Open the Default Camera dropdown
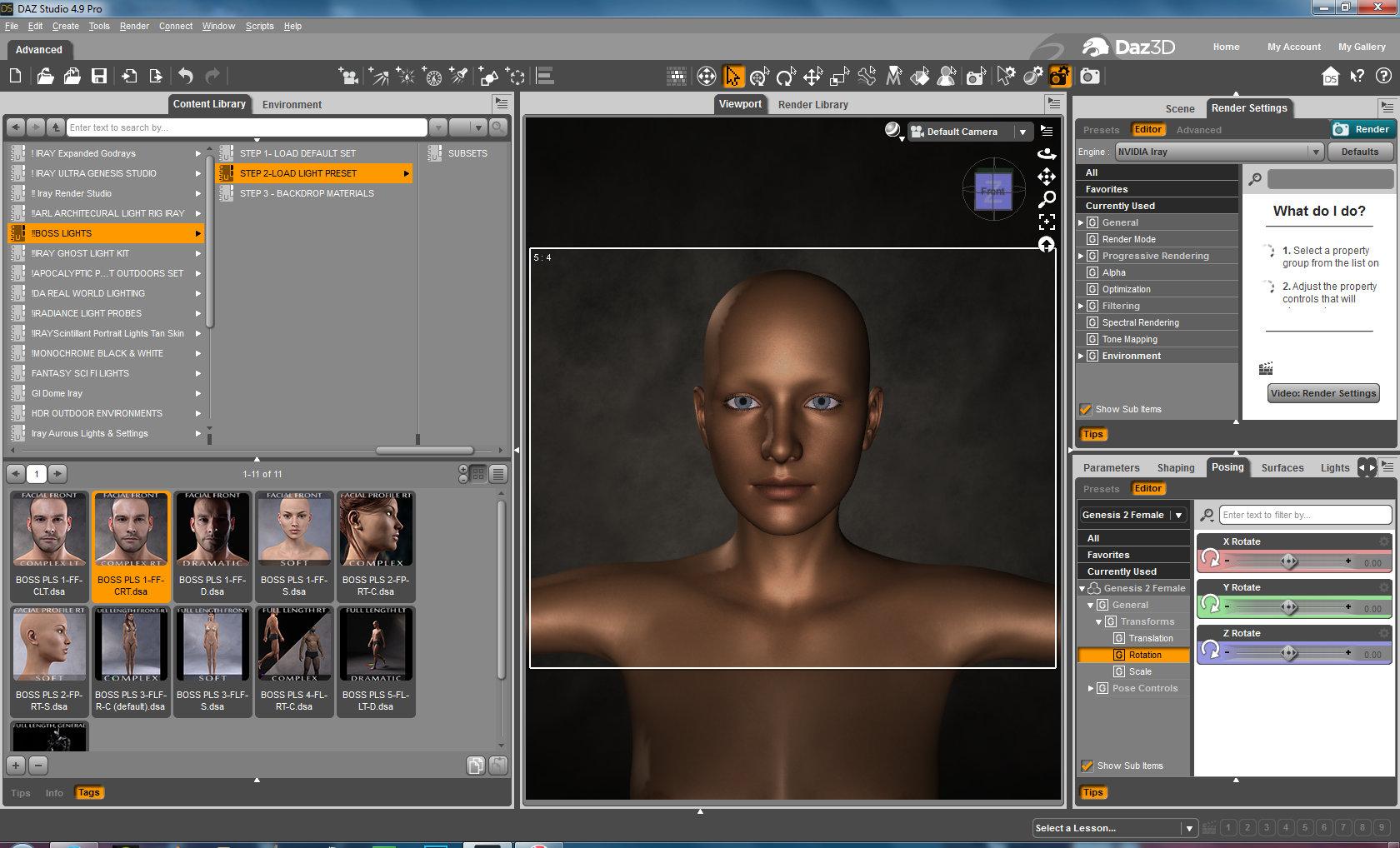Viewport: 1400px width, 848px height. tap(1022, 132)
